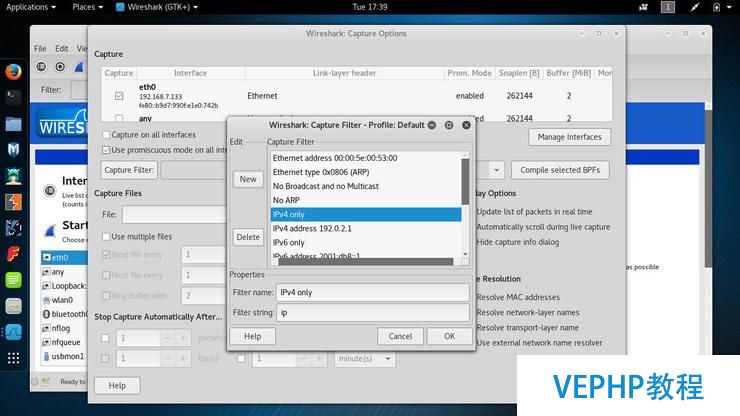Click Delete in Capture Filter dialog
Image resolution: width=740 pixels, height=416 pixels.
coord(248,237)
